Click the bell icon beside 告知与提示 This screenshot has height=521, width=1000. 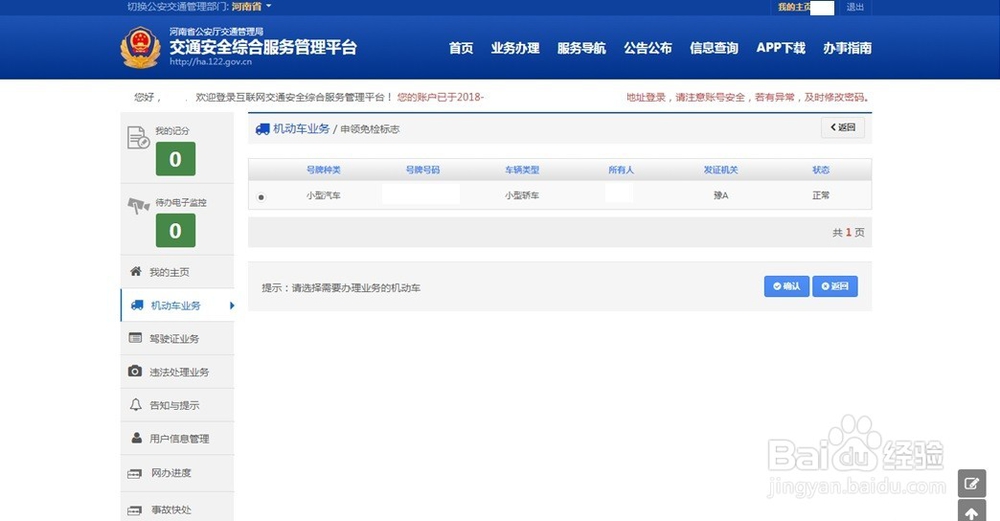[135, 404]
